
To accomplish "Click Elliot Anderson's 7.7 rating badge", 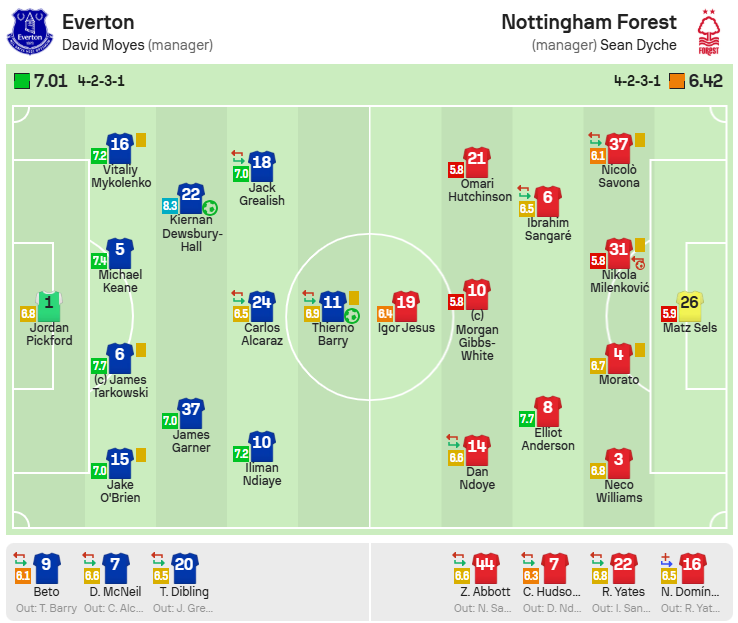I will point(526,419).
